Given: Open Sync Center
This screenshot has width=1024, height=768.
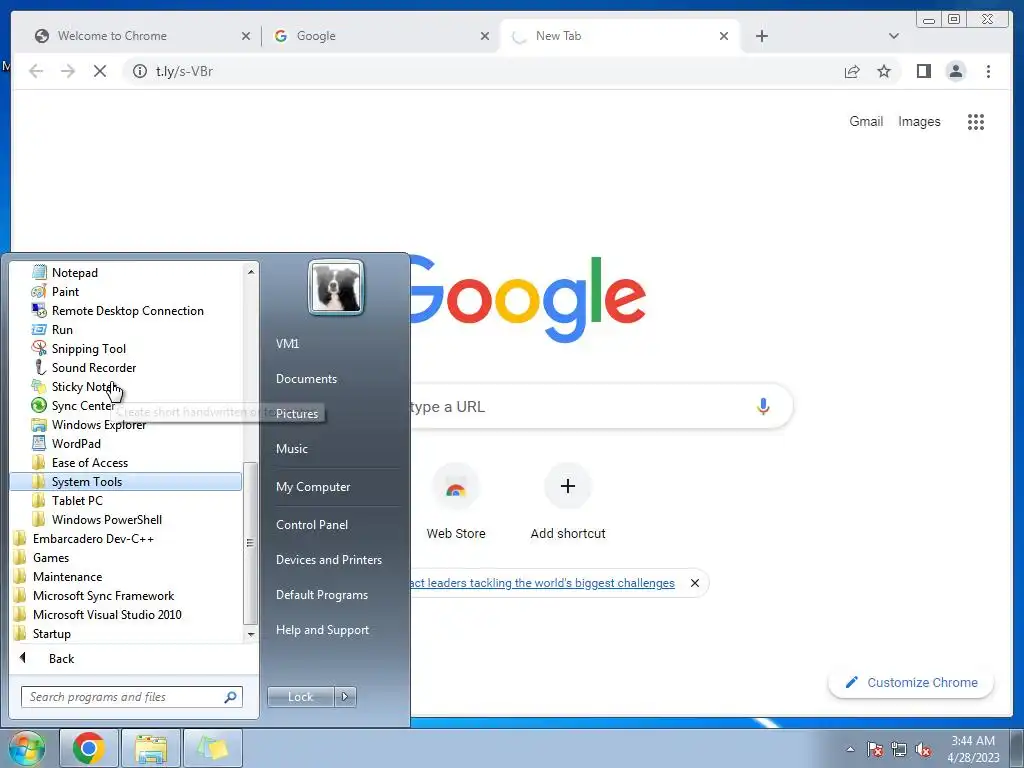Looking at the screenshot, I should pos(82,405).
